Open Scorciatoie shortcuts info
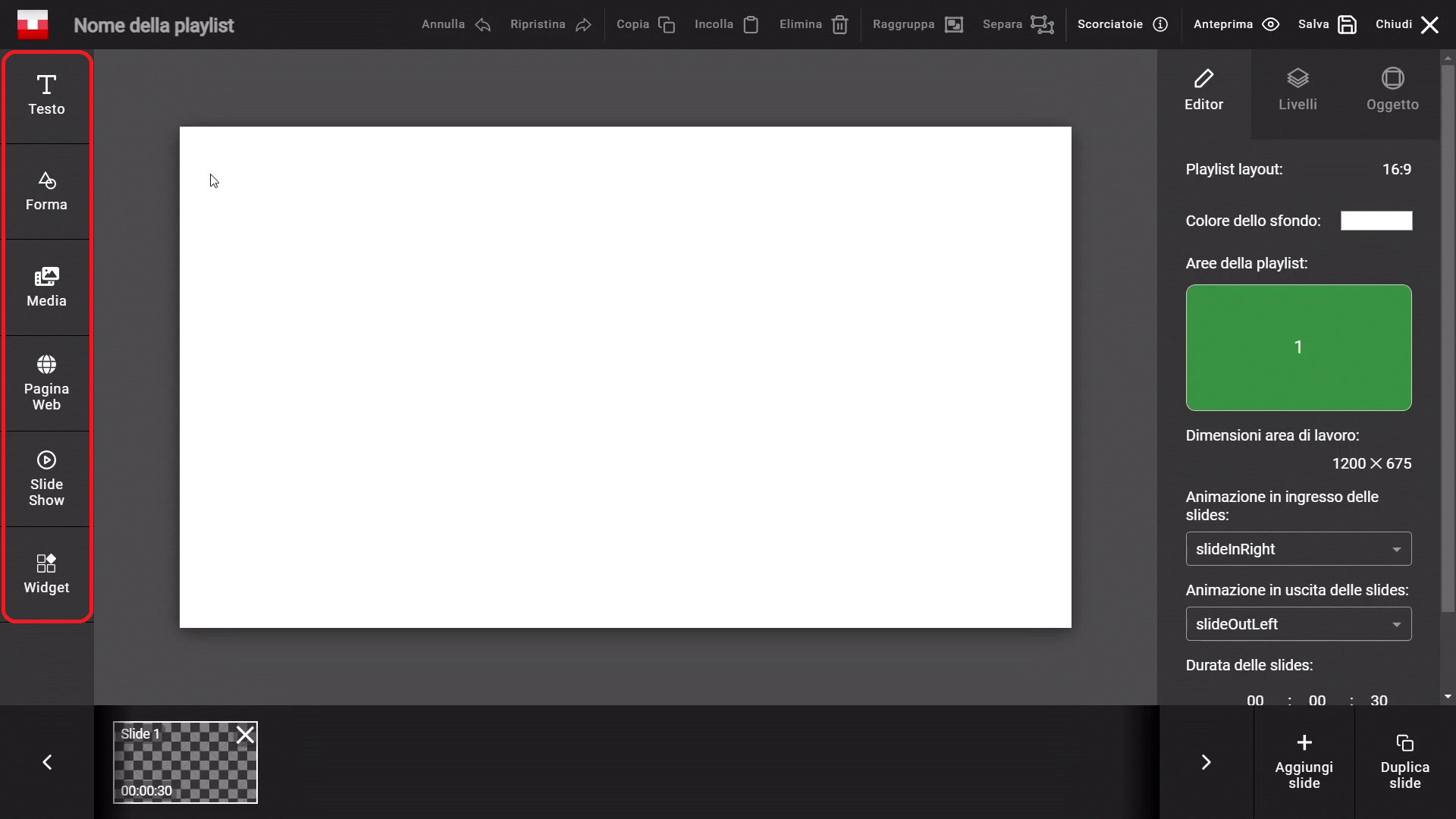Screen dimensions: 1456x819 [1160, 24]
